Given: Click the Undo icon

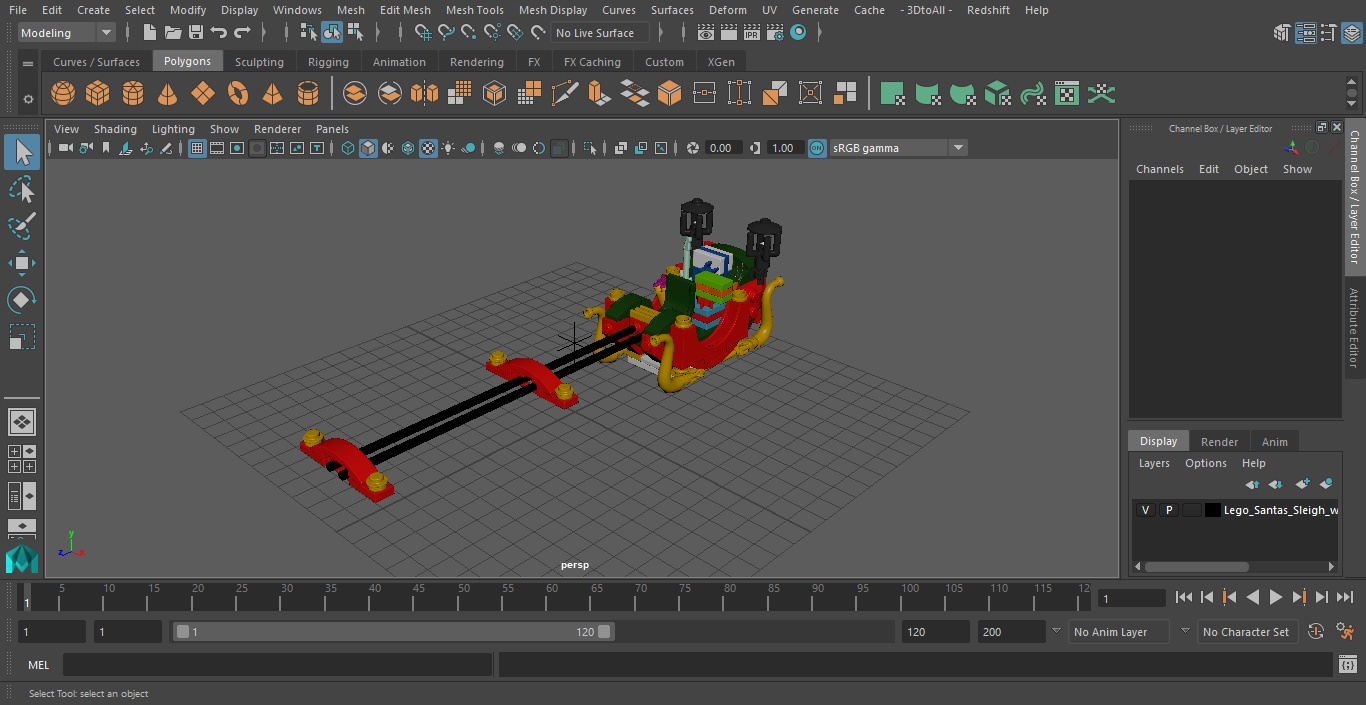Looking at the screenshot, I should pos(219,33).
